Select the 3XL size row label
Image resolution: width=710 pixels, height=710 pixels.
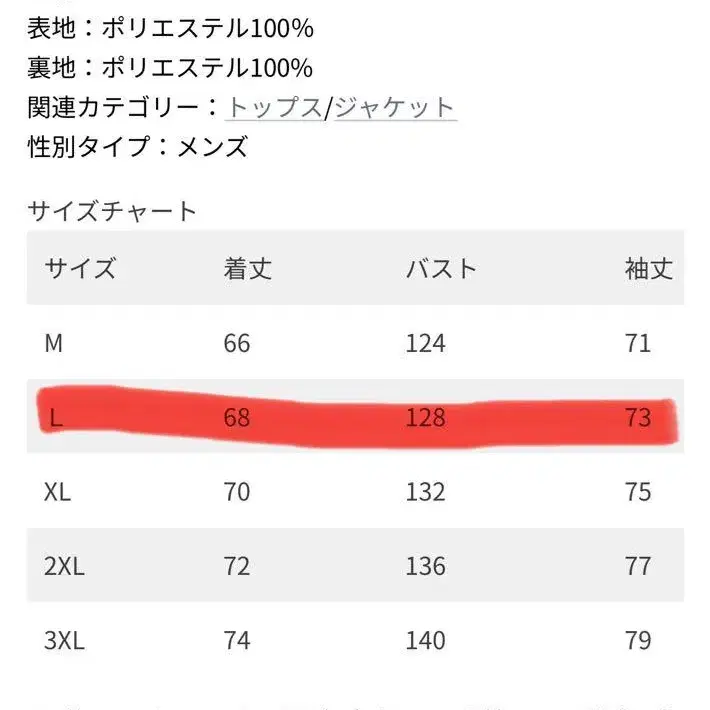pos(65,640)
